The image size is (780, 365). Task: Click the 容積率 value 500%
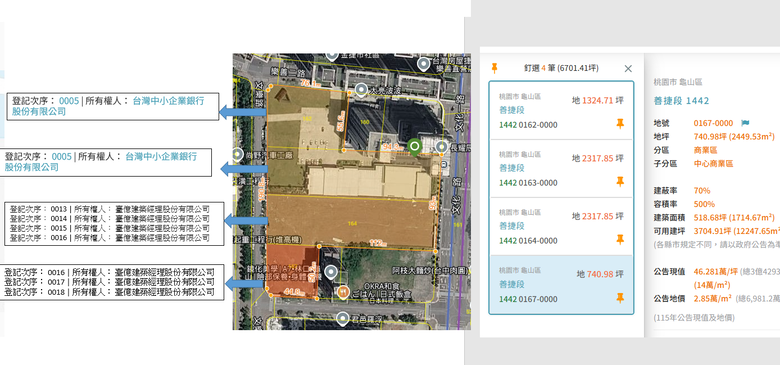tap(704, 204)
